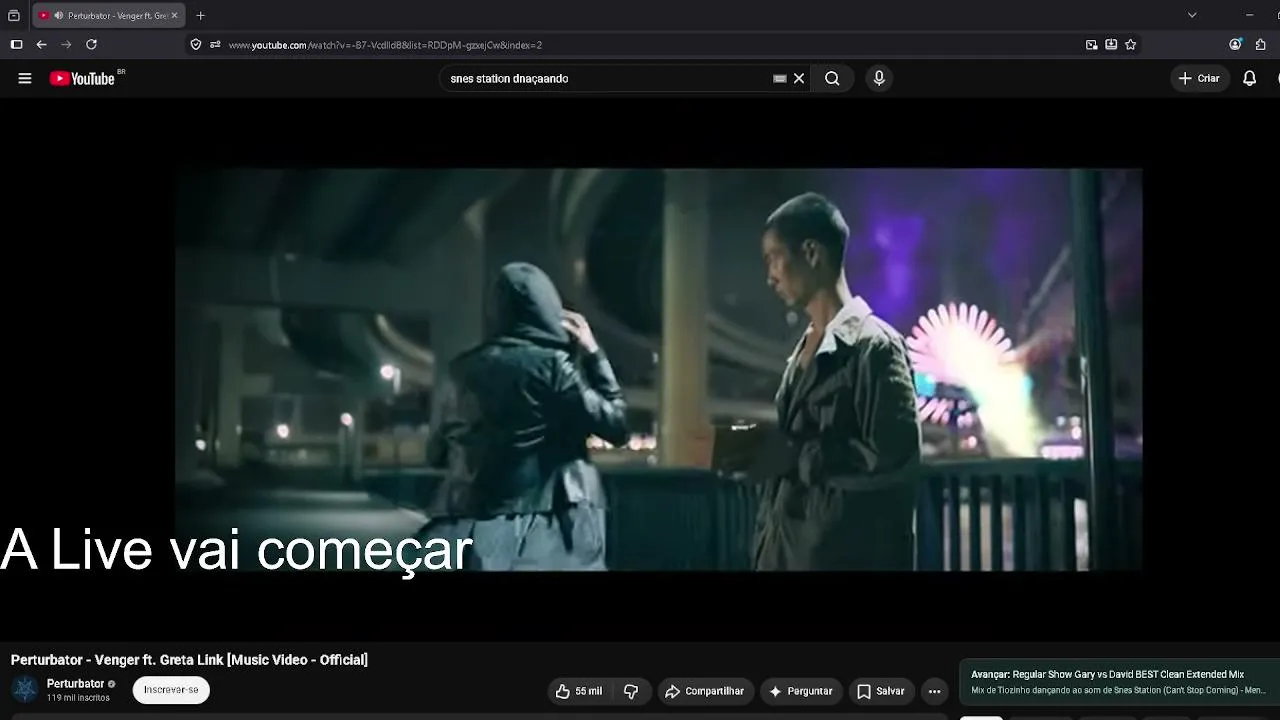
Task: Click the video player to pause playback
Action: coord(658,370)
